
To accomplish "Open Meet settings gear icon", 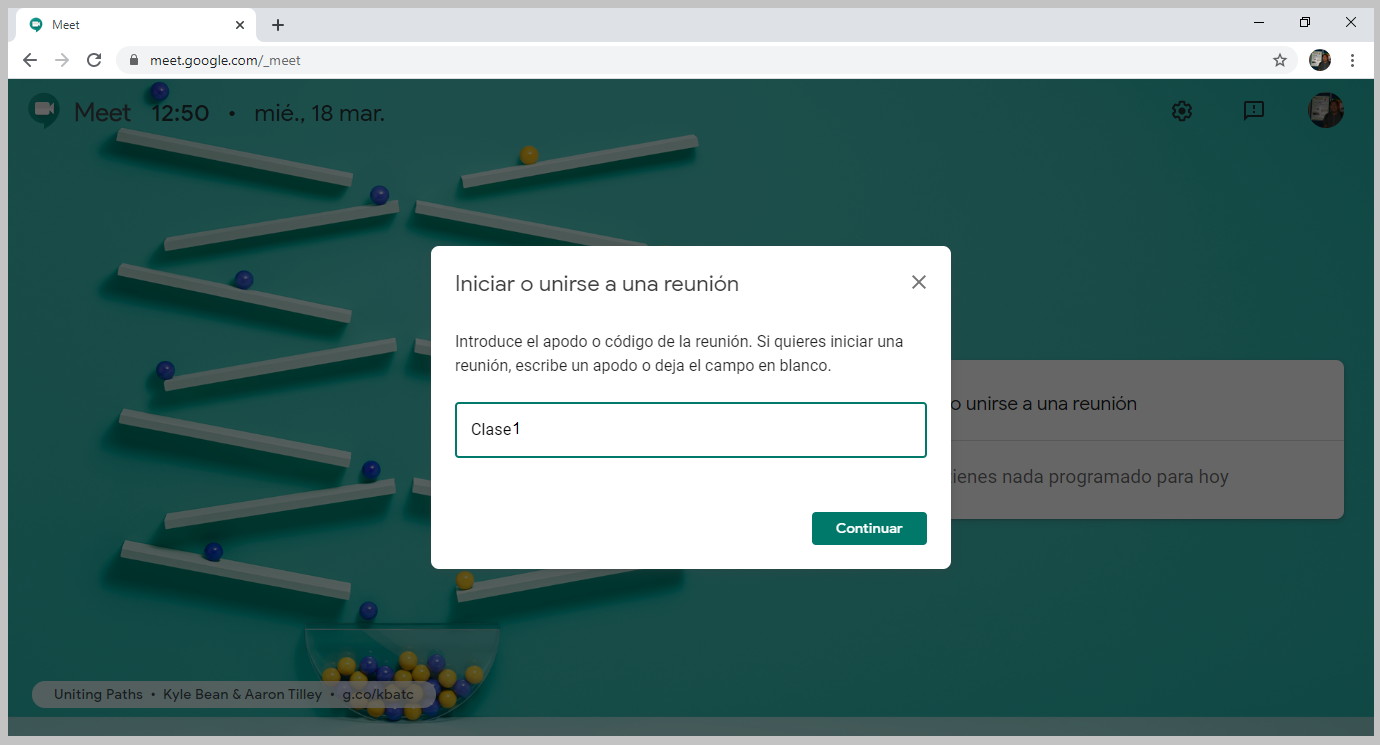I will [1182, 111].
